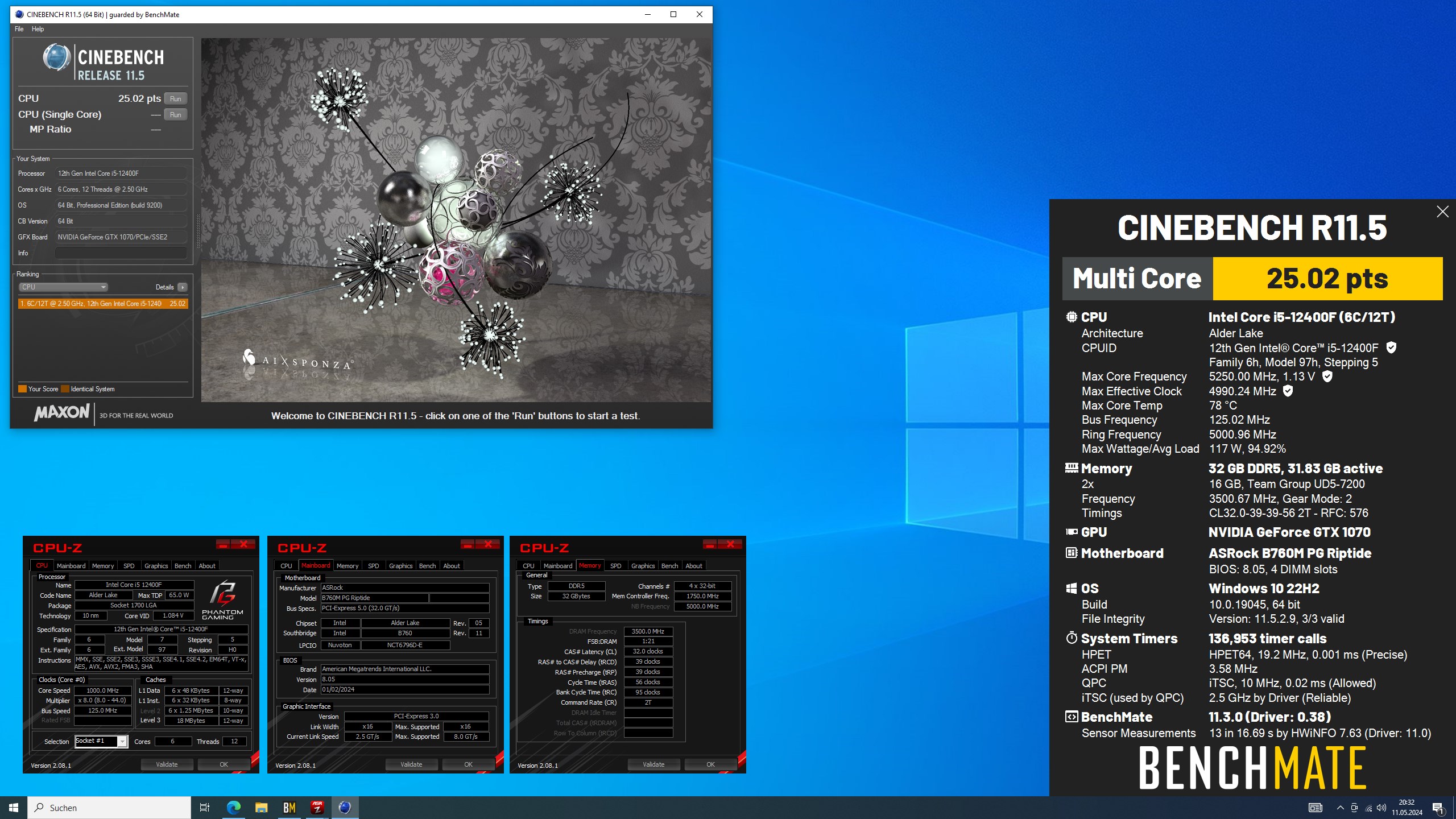
Task: Click the shield icon beside Max Effective Clock
Action: [x=1288, y=391]
